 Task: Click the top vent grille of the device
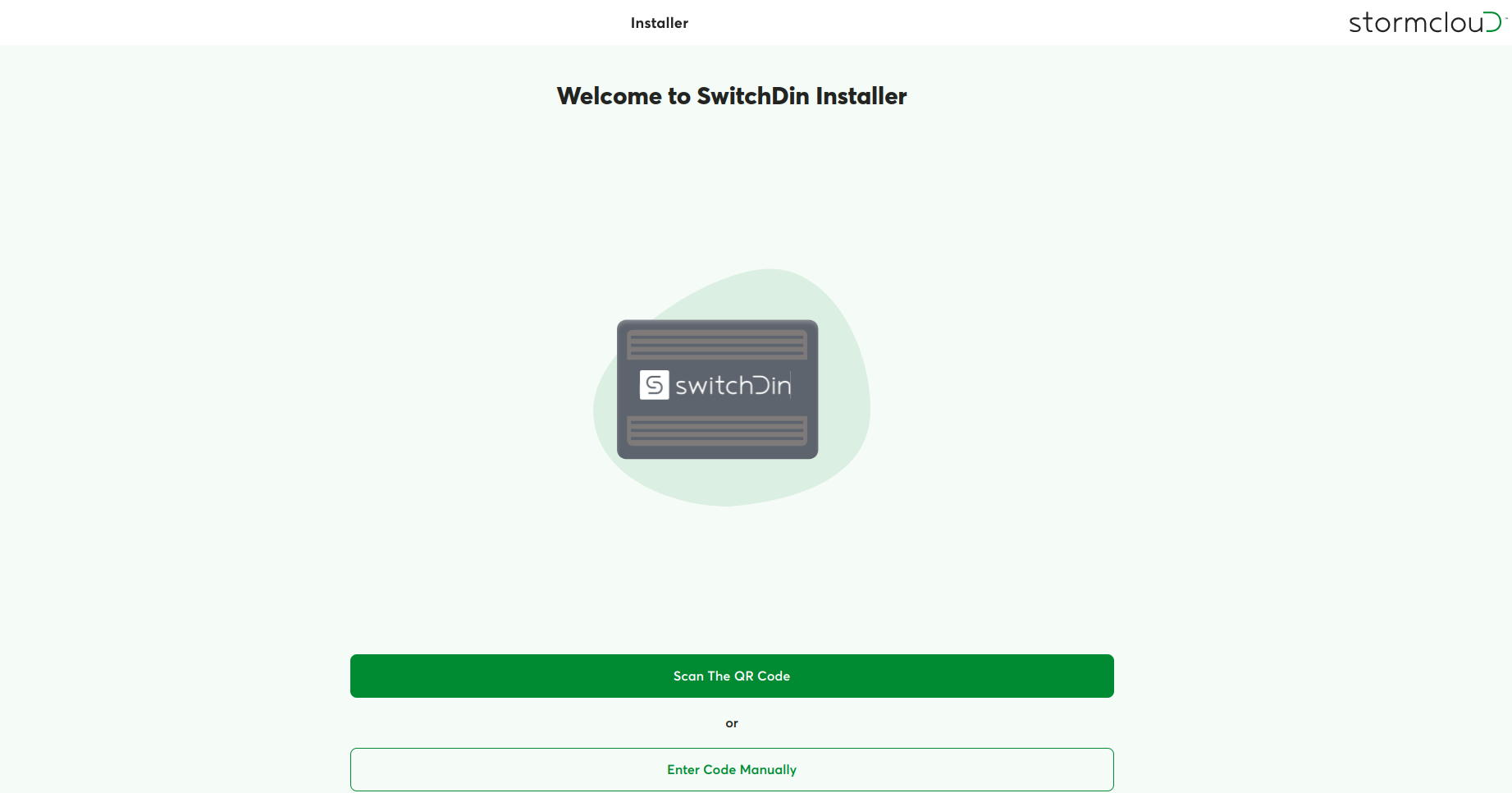point(717,345)
